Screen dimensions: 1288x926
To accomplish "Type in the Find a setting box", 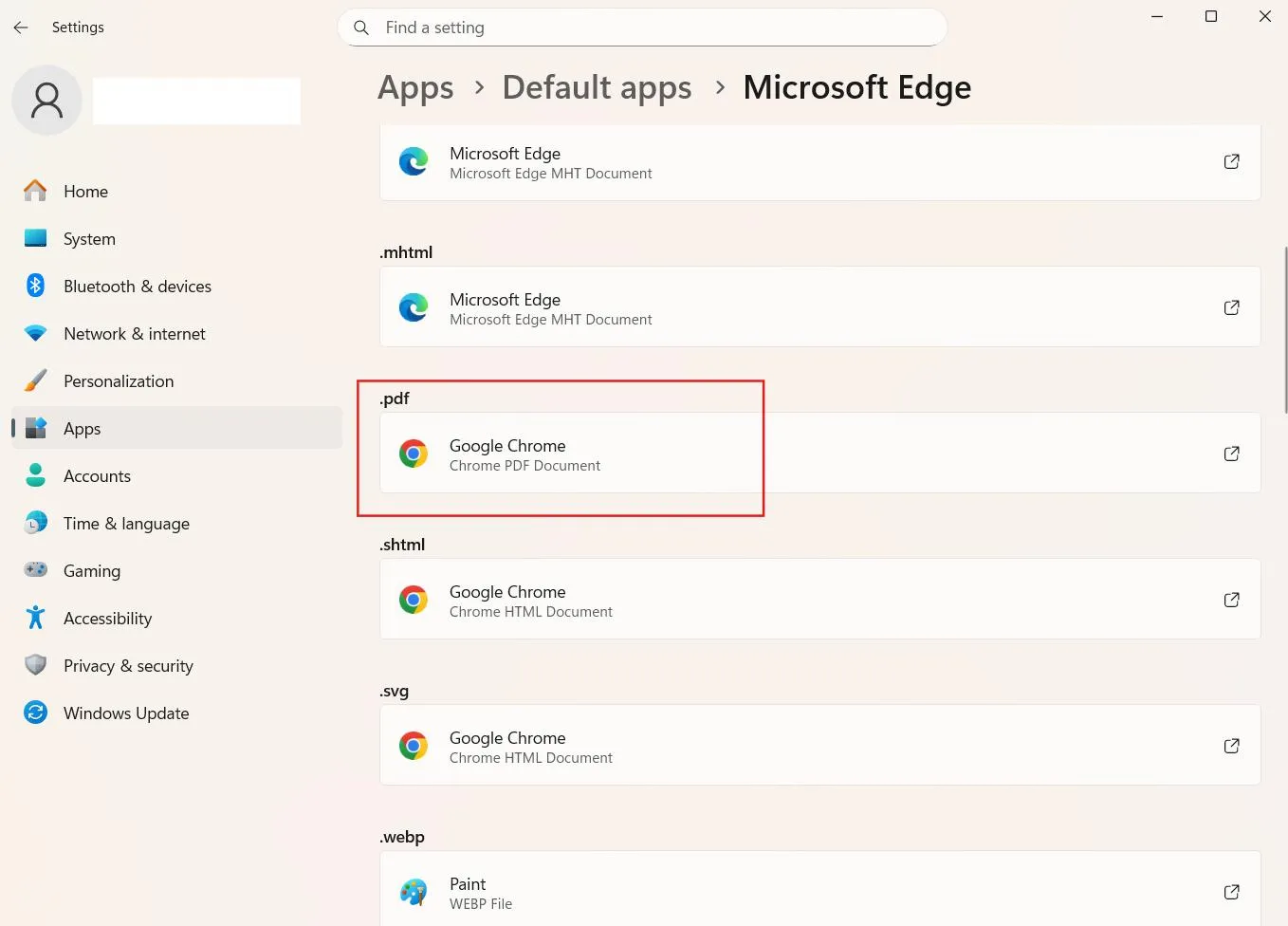I will (x=654, y=28).
